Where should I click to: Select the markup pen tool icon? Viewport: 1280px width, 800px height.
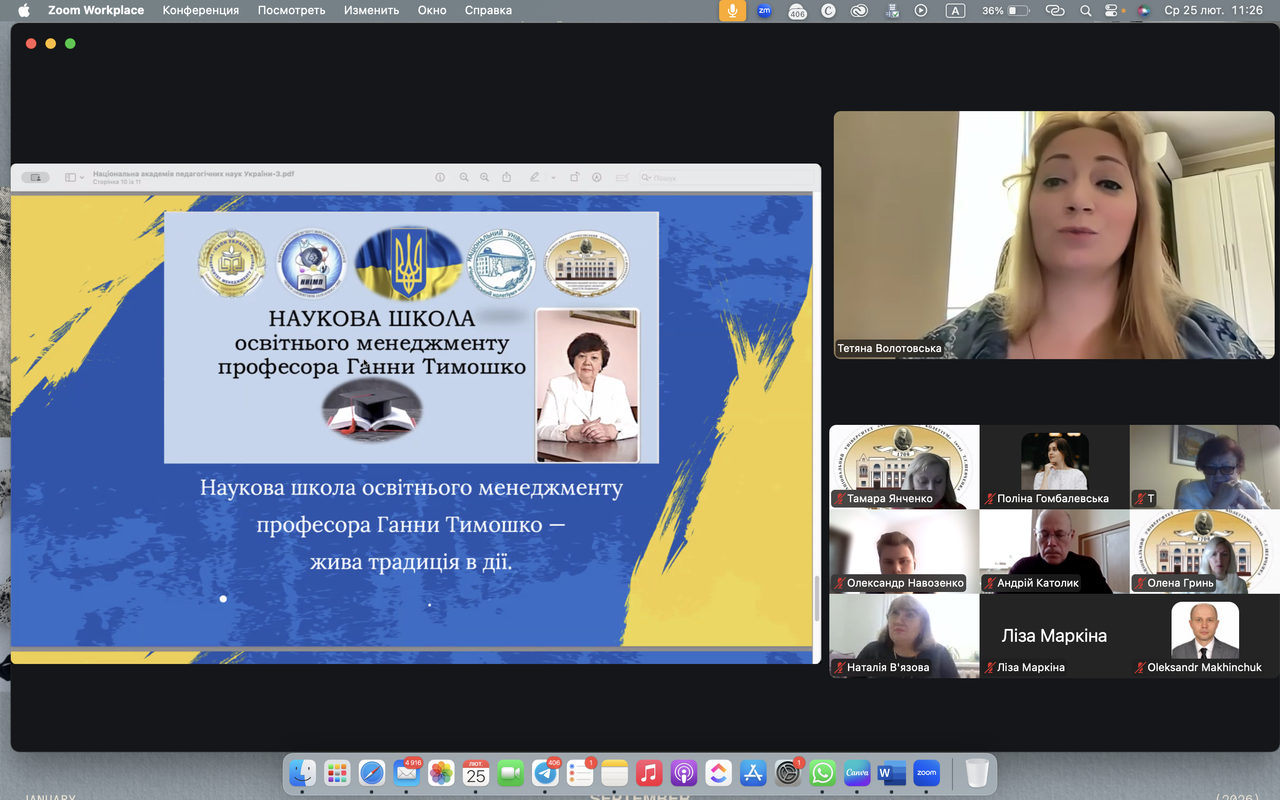[x=535, y=177]
